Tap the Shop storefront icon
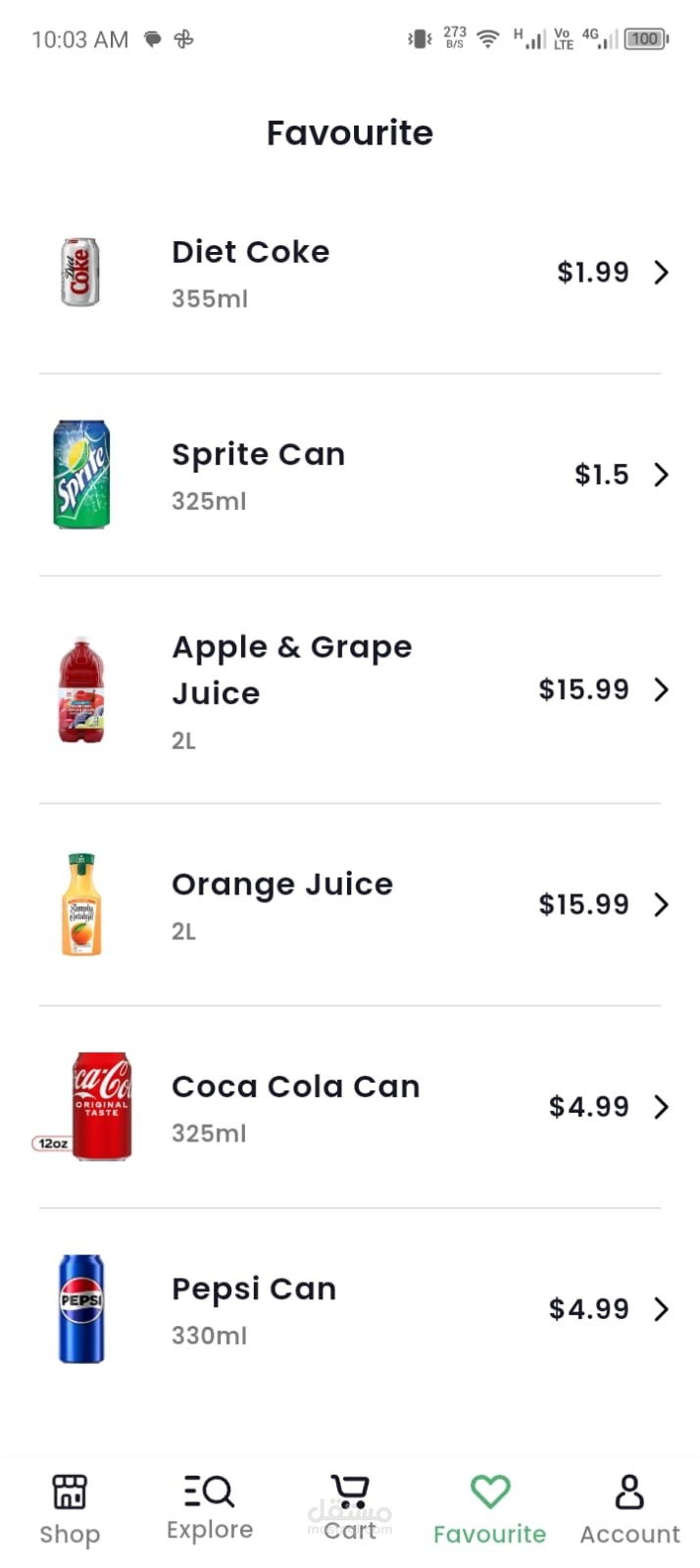 click(70, 1492)
